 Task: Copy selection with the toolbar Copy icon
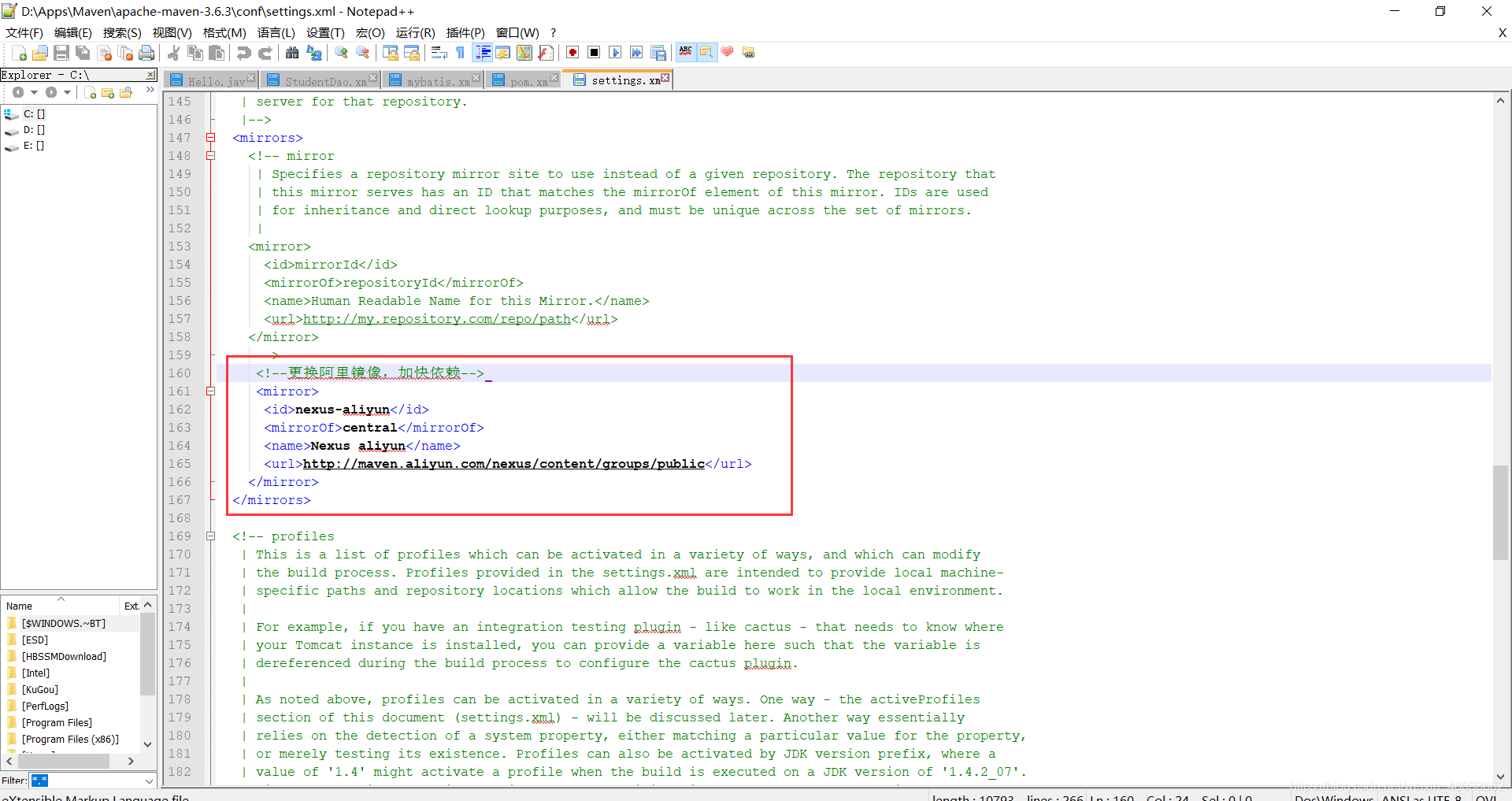(195, 53)
